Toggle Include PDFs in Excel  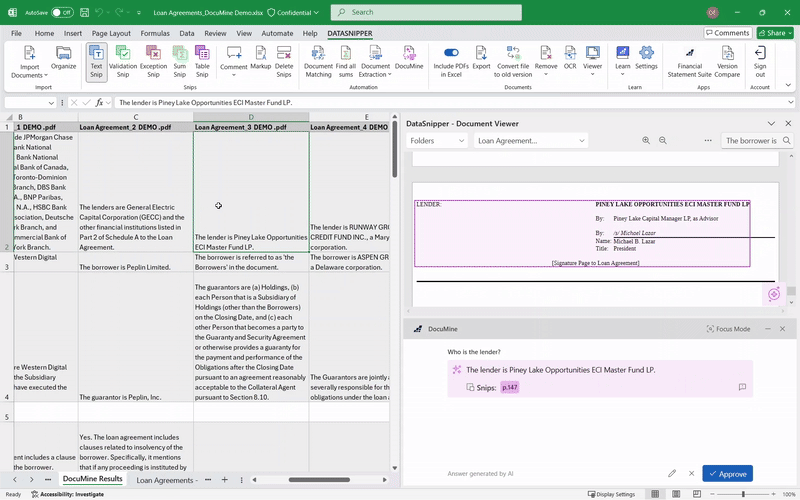(452, 61)
